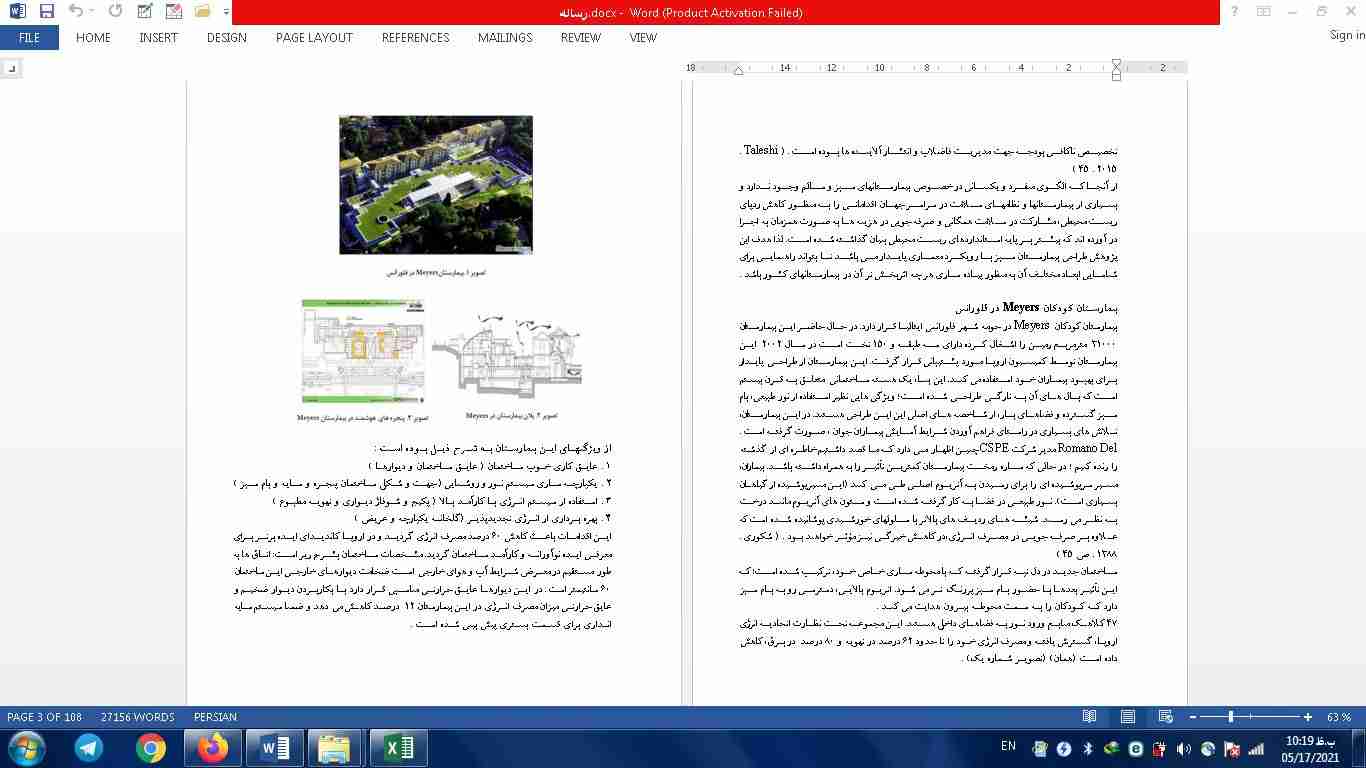Click the green floor plan image

click(x=363, y=350)
